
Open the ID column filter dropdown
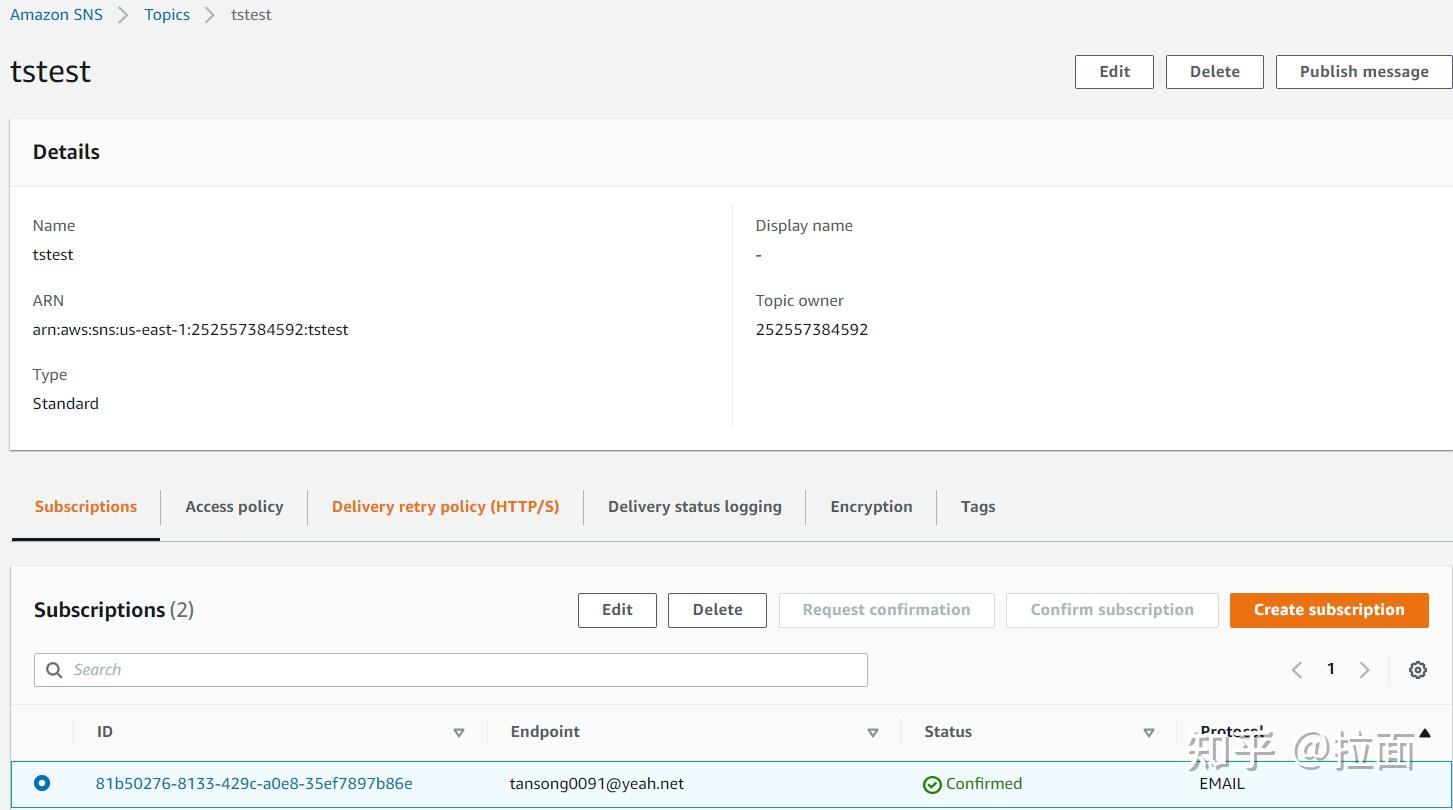(459, 732)
